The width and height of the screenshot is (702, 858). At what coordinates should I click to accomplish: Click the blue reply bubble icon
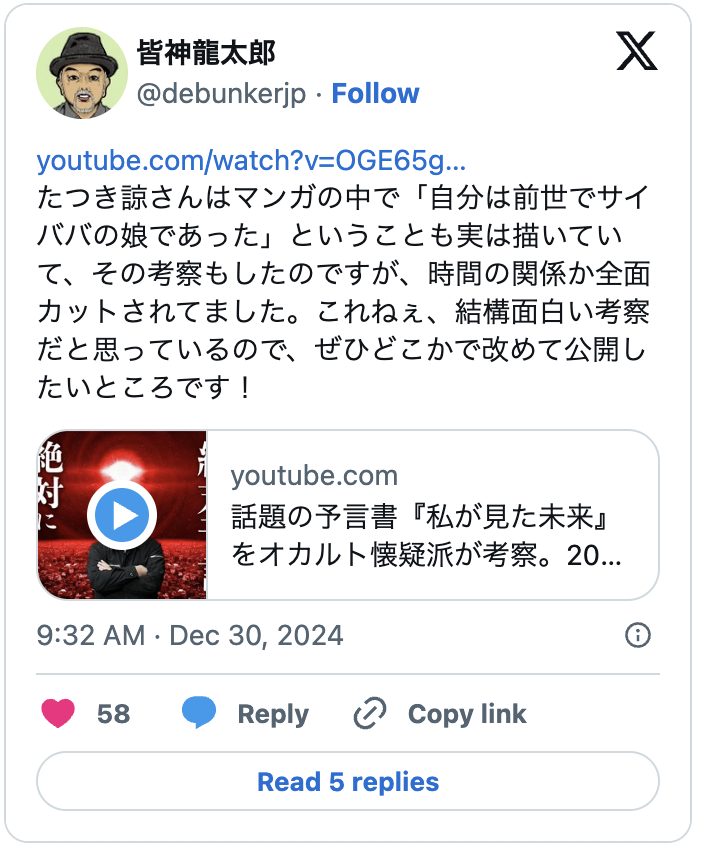click(x=199, y=714)
